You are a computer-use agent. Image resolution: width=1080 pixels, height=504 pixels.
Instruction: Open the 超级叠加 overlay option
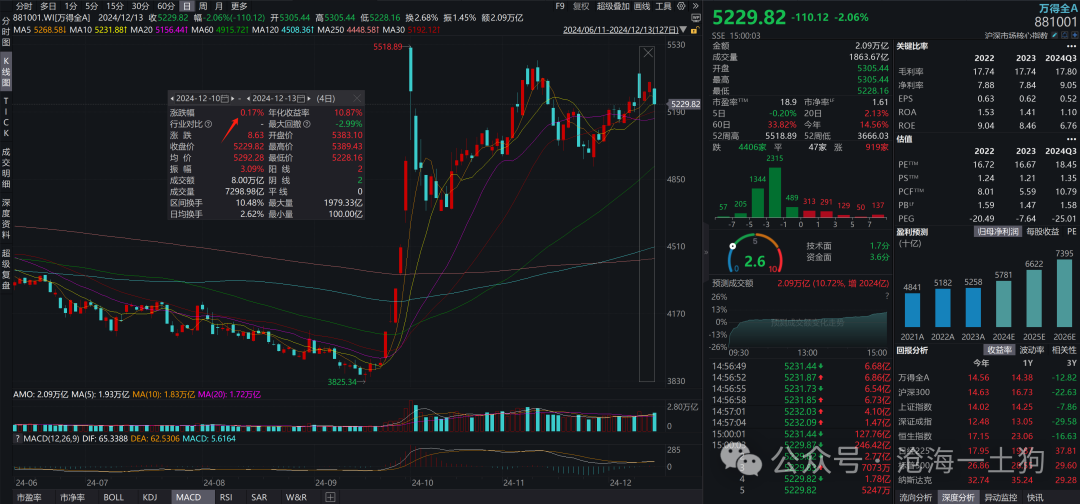pyautogui.click(x=613, y=6)
